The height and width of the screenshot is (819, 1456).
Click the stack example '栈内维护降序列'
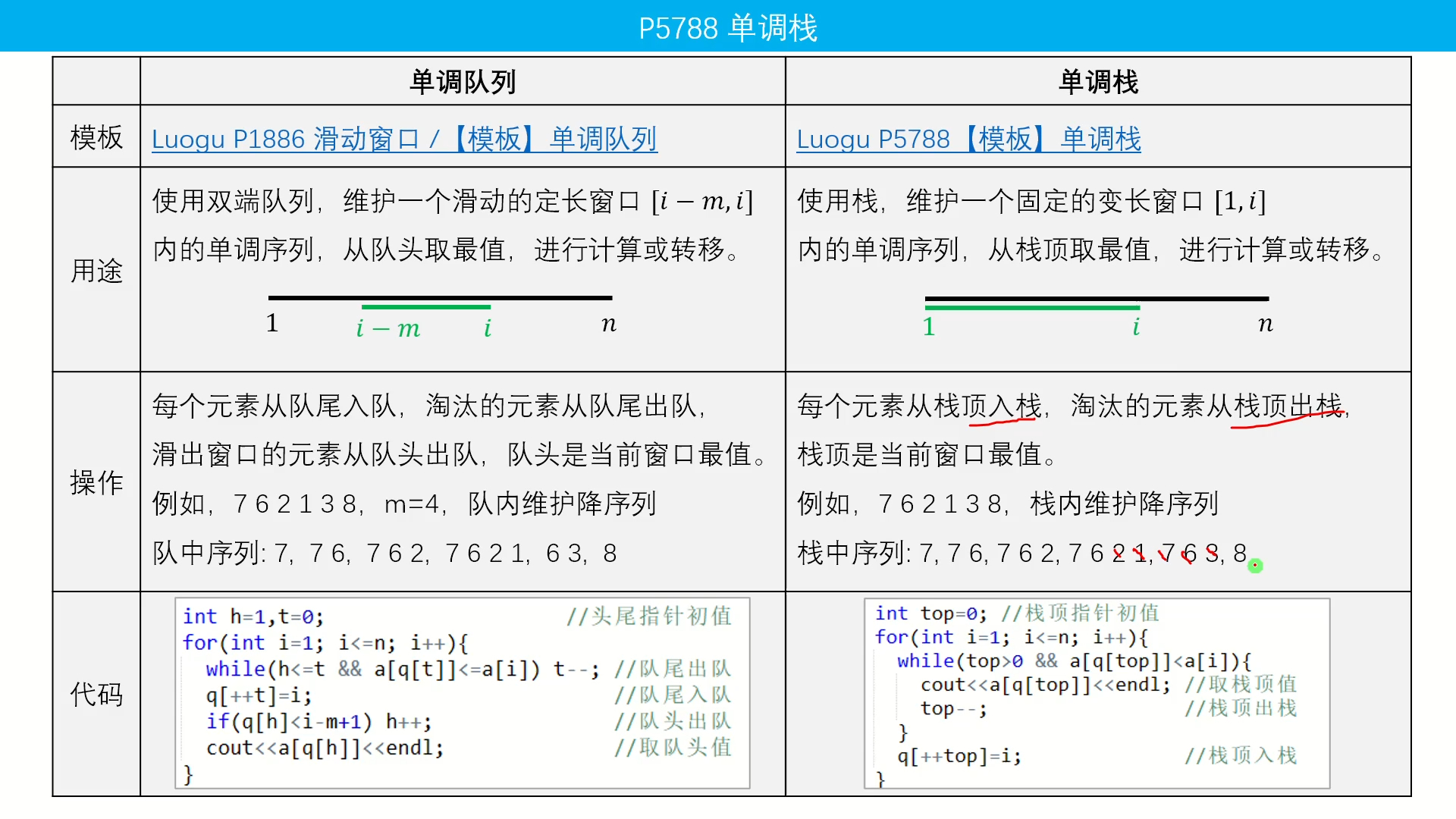pyautogui.click(x=1124, y=504)
